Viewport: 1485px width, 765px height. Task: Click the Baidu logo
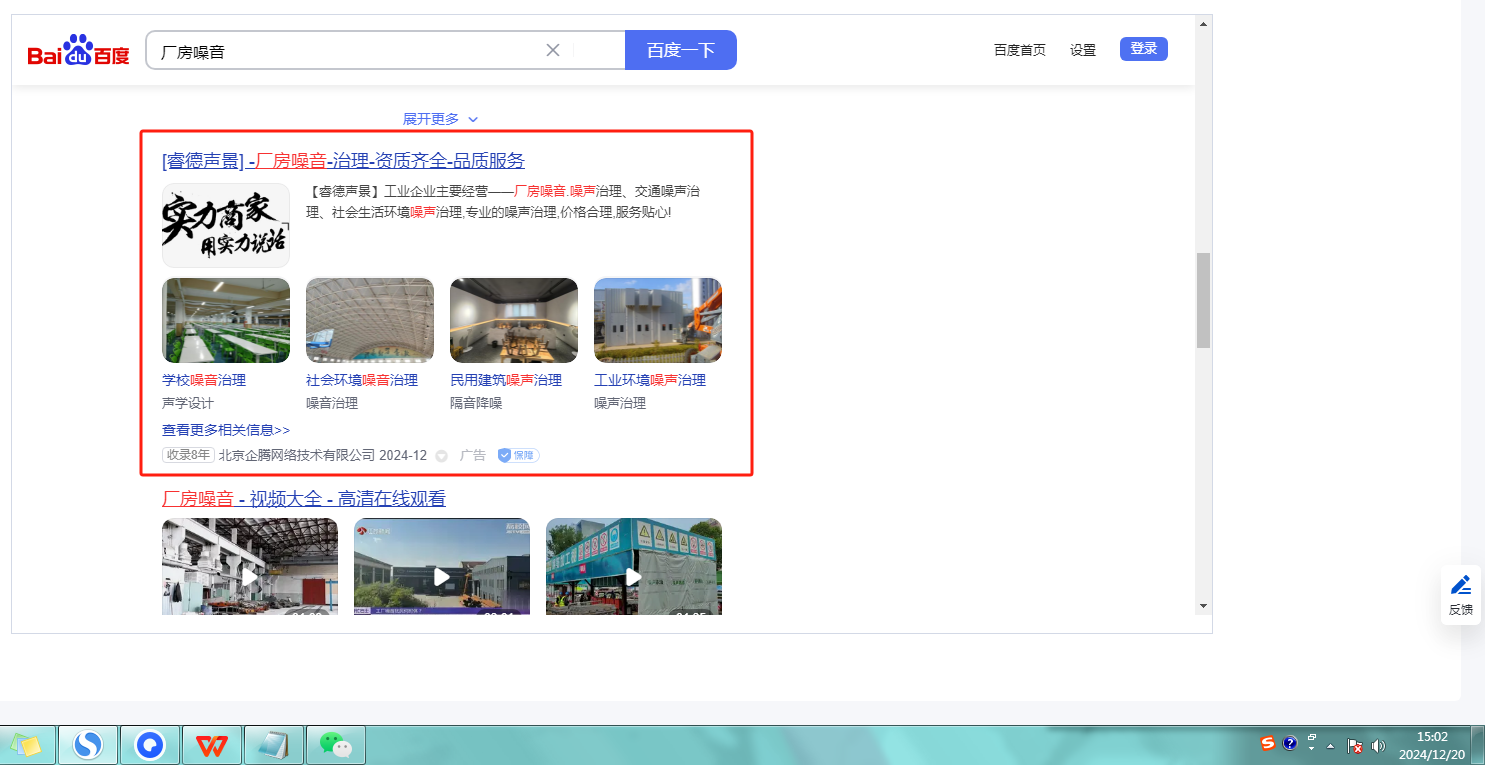(x=78, y=51)
